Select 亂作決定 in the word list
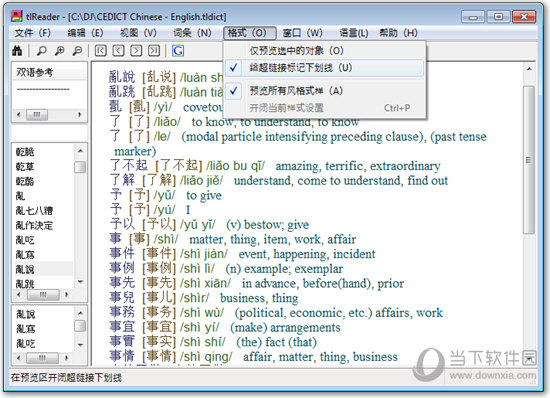Image resolution: width=550 pixels, height=398 pixels. (34, 225)
